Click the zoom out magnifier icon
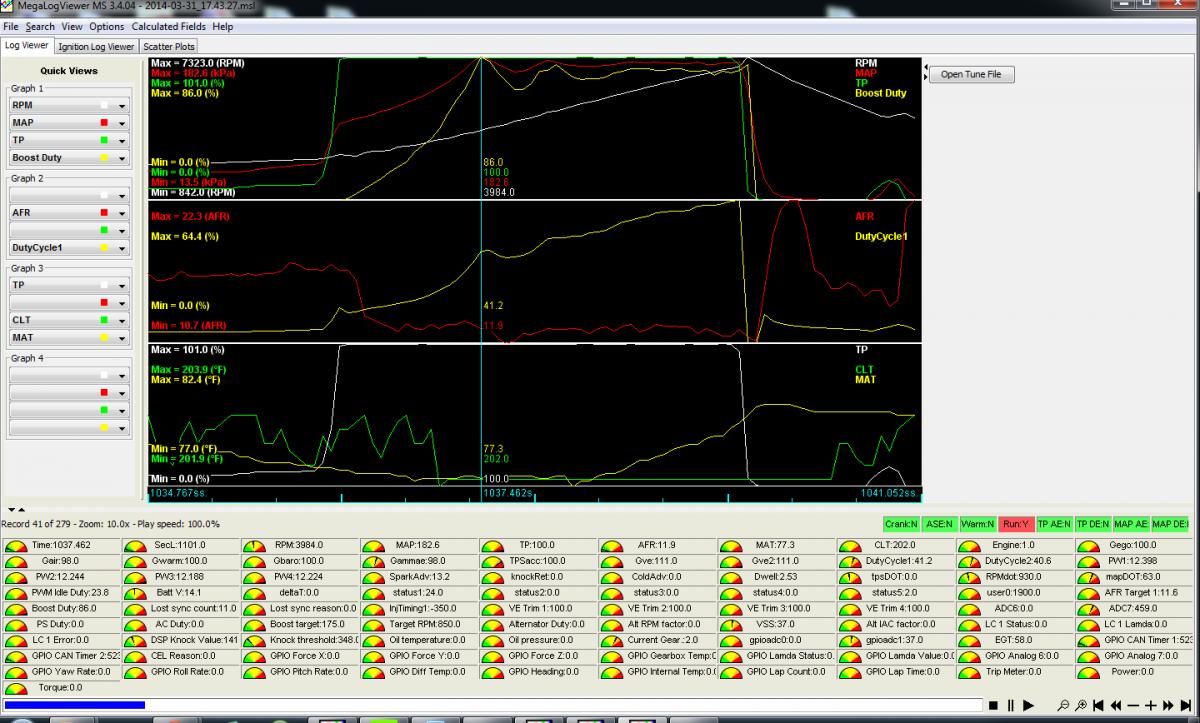This screenshot has width=1200, height=723. pyautogui.click(x=1064, y=705)
